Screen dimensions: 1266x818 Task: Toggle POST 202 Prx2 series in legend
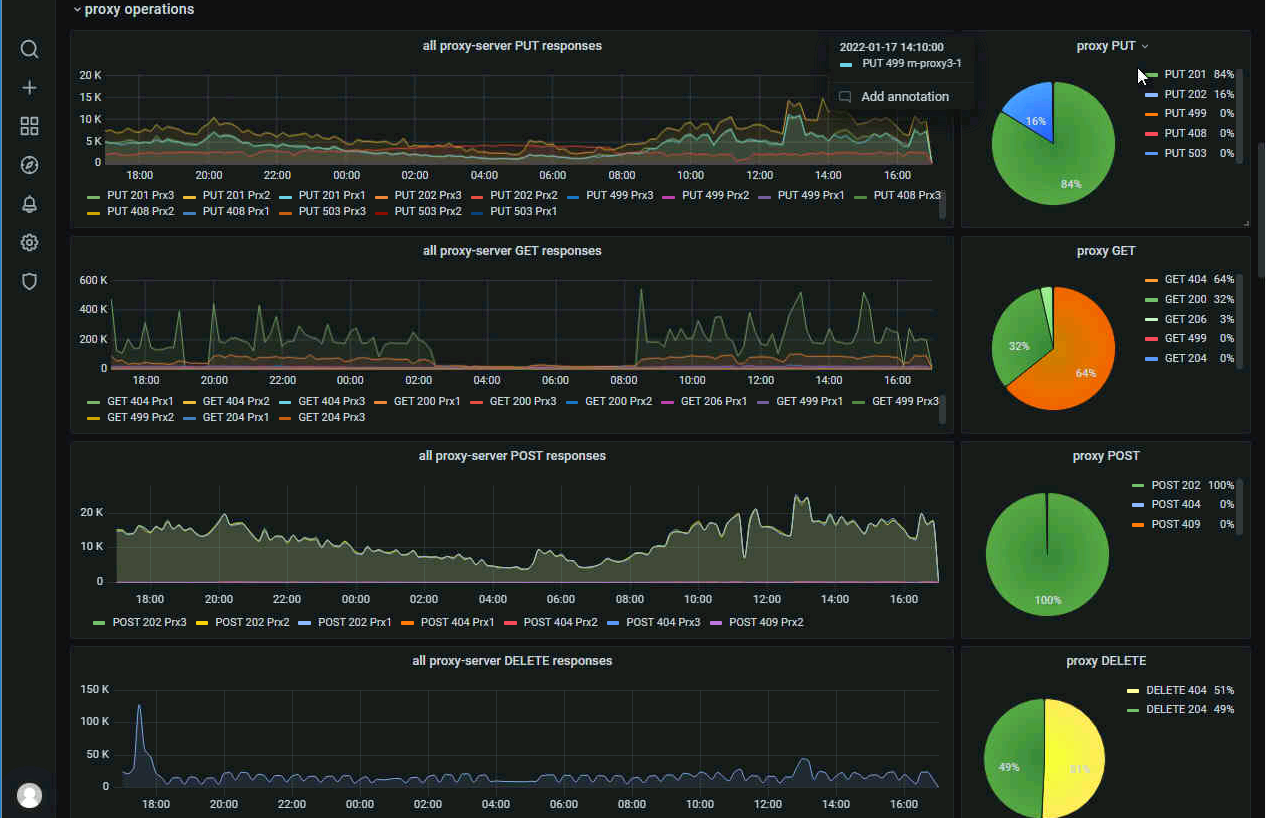pos(251,623)
